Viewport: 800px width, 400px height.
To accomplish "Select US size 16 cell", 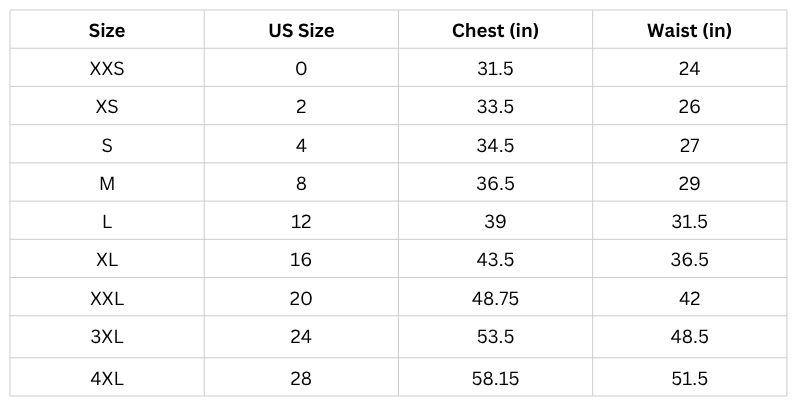I will [301, 260].
